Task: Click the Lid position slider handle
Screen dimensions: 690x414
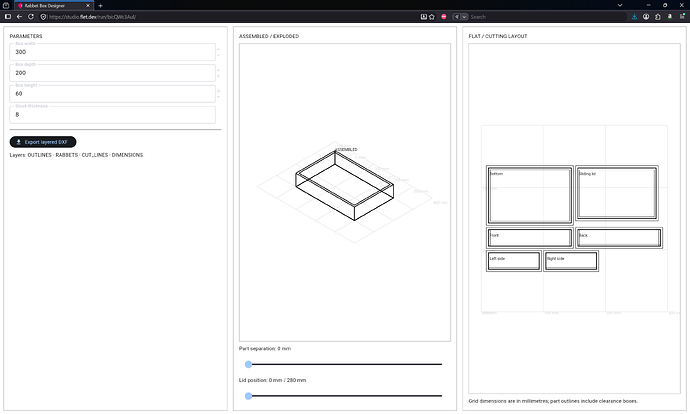Action: click(249, 396)
